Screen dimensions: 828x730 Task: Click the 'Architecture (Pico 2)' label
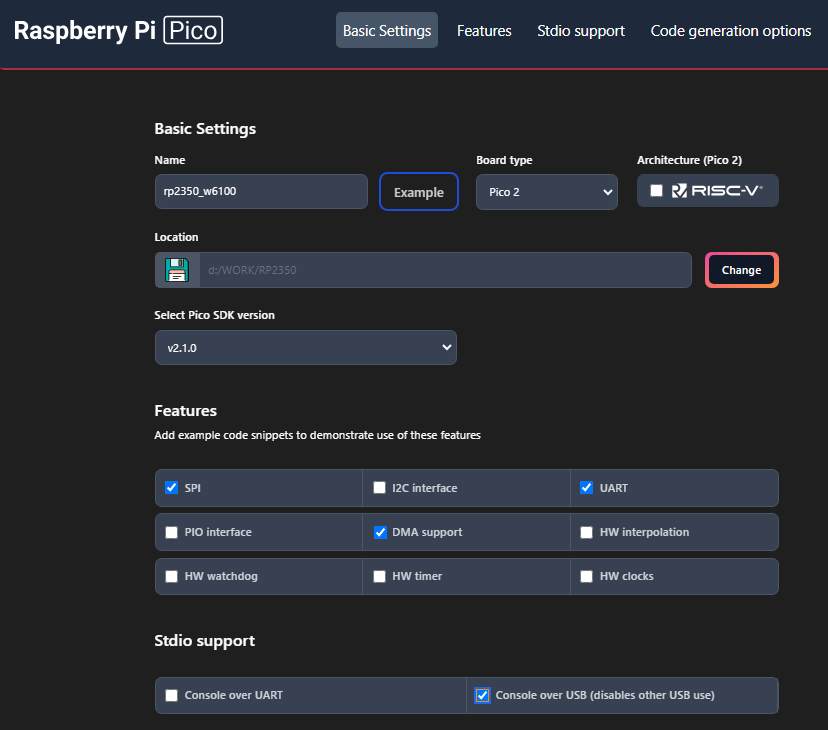point(689,160)
